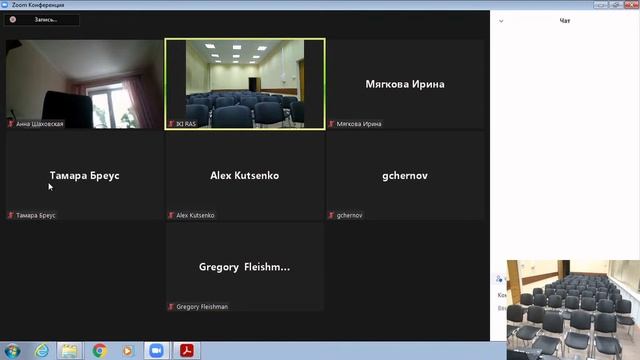Viewport: 640px width, 360px height.
Task: Click muted mic icon of gchernov
Action: [331, 215]
